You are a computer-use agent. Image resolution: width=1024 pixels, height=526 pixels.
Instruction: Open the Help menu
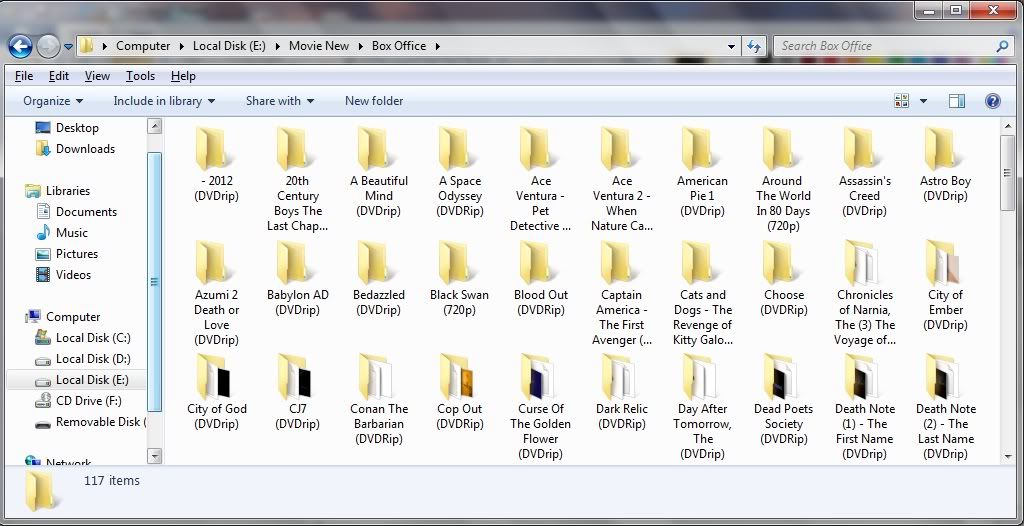(183, 76)
